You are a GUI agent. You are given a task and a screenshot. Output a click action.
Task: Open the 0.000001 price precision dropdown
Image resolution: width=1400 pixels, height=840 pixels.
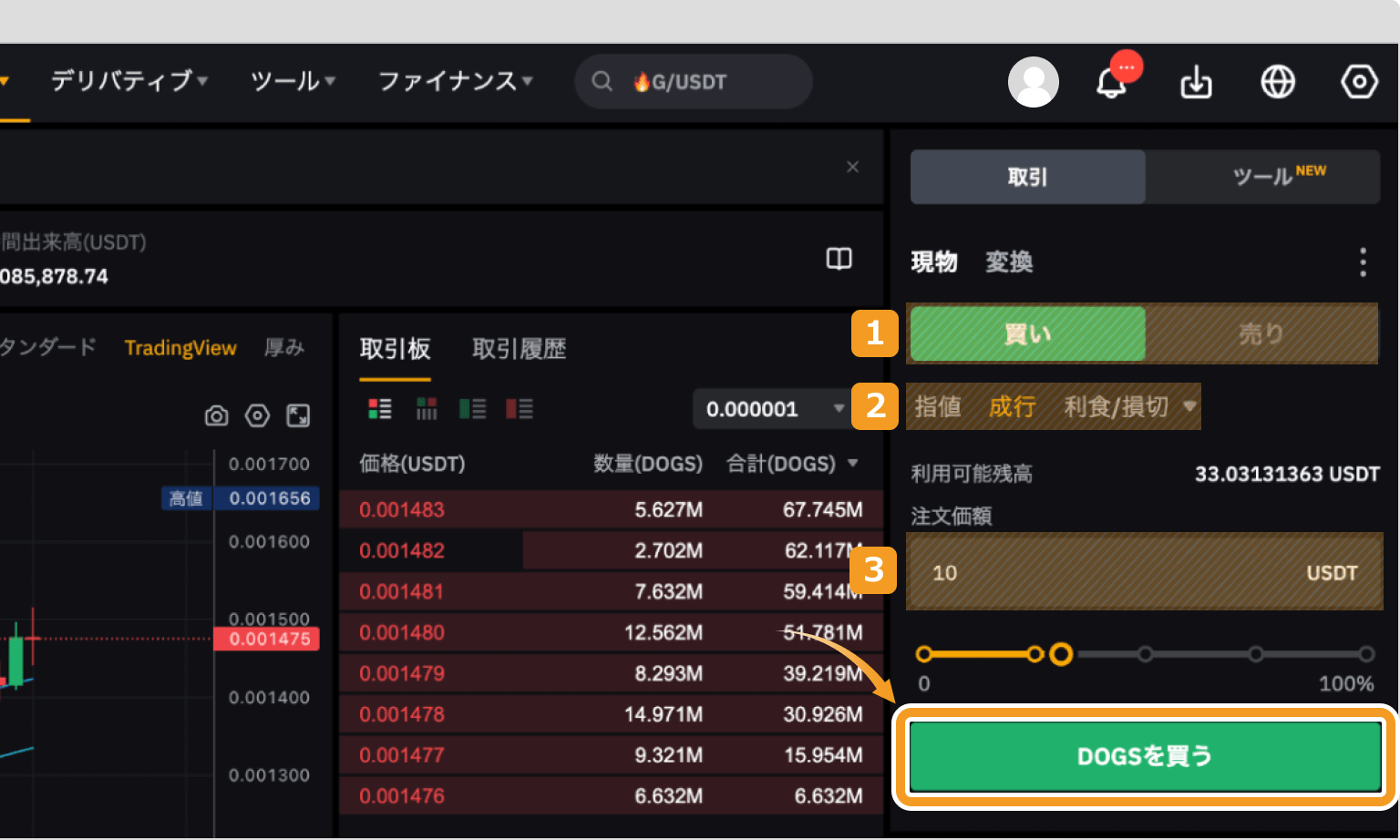[x=775, y=409]
